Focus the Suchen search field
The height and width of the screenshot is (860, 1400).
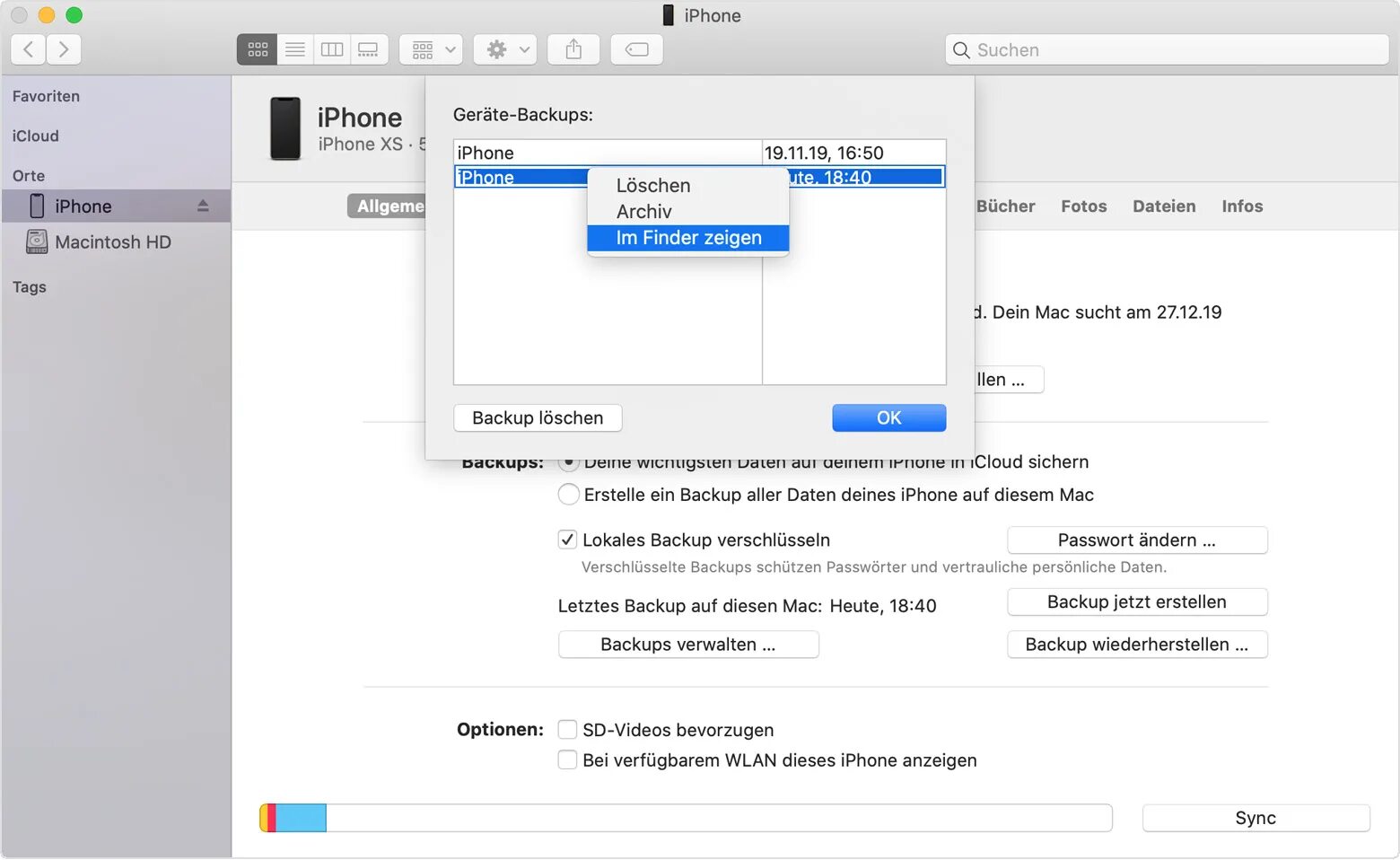click(x=1167, y=50)
